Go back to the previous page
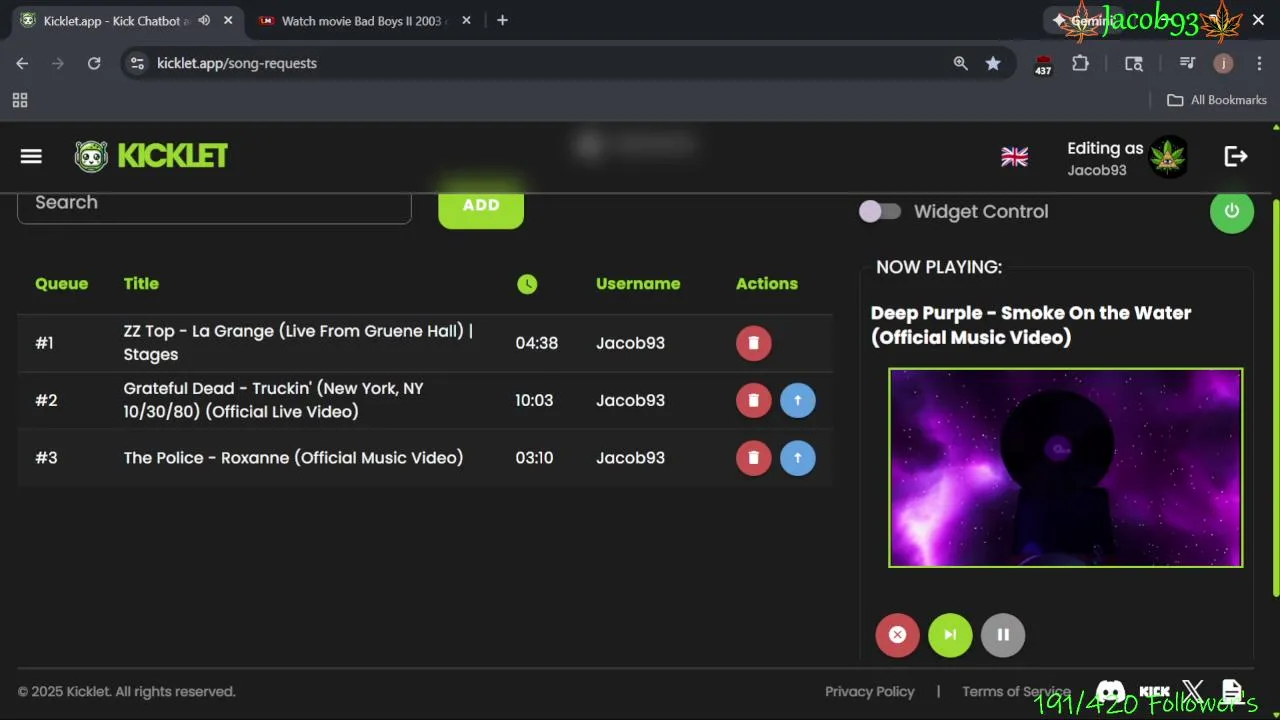This screenshot has height=720, width=1280. pyautogui.click(x=22, y=63)
